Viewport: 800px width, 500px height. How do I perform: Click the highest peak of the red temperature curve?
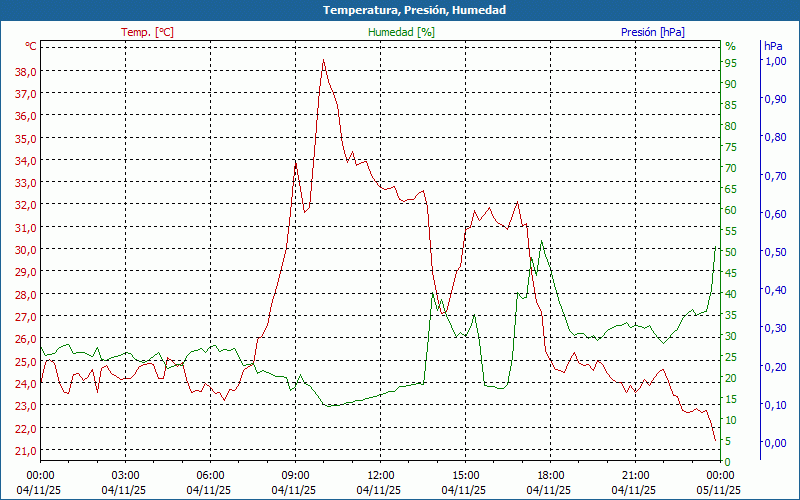(323, 61)
